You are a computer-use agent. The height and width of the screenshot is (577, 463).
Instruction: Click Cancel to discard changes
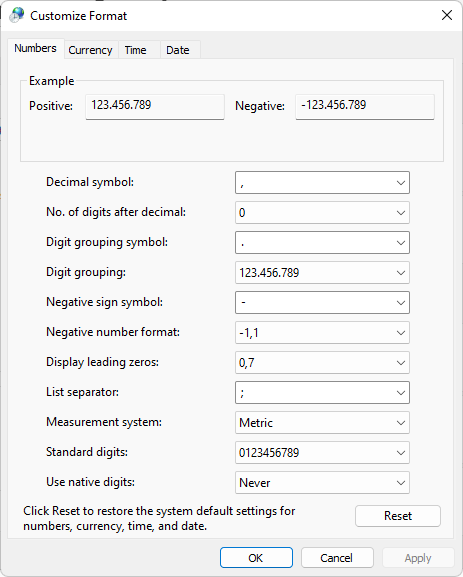[337, 558]
